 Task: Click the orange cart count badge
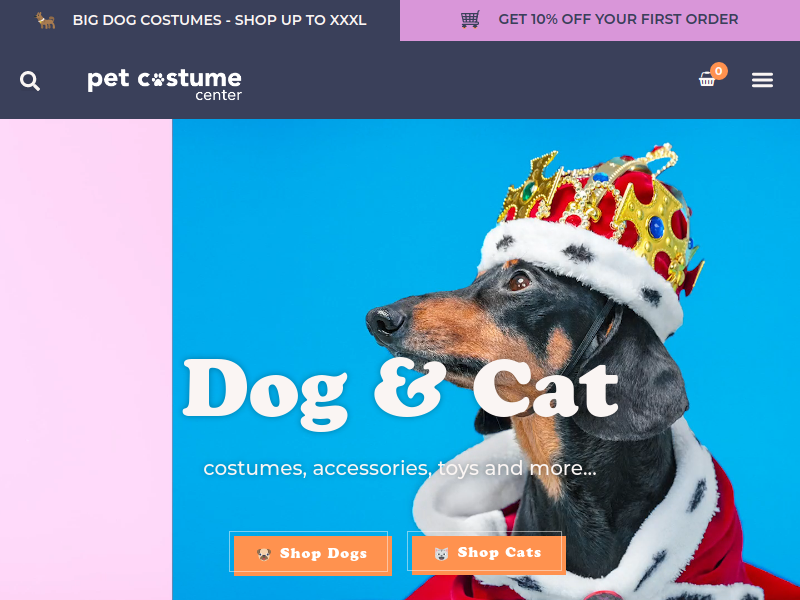pos(718,71)
